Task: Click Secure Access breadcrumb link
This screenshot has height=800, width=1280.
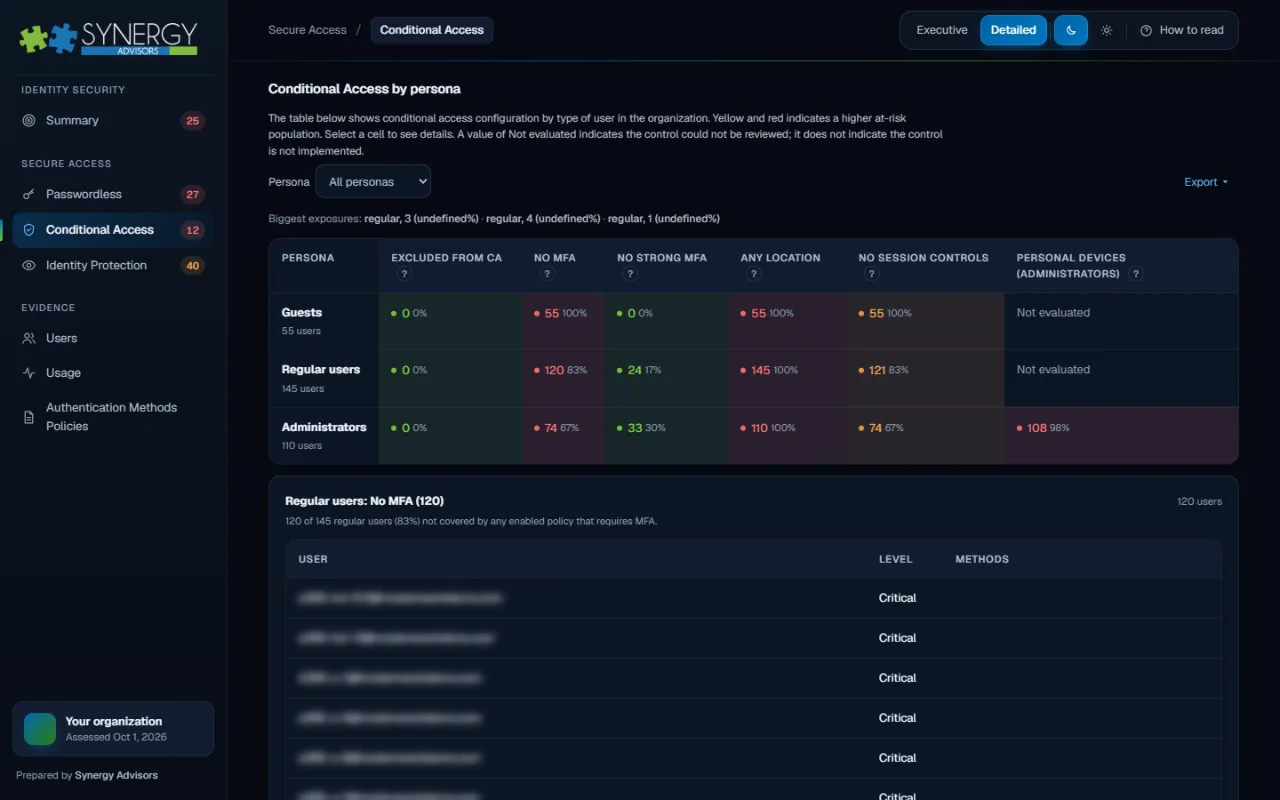Action: tap(307, 30)
